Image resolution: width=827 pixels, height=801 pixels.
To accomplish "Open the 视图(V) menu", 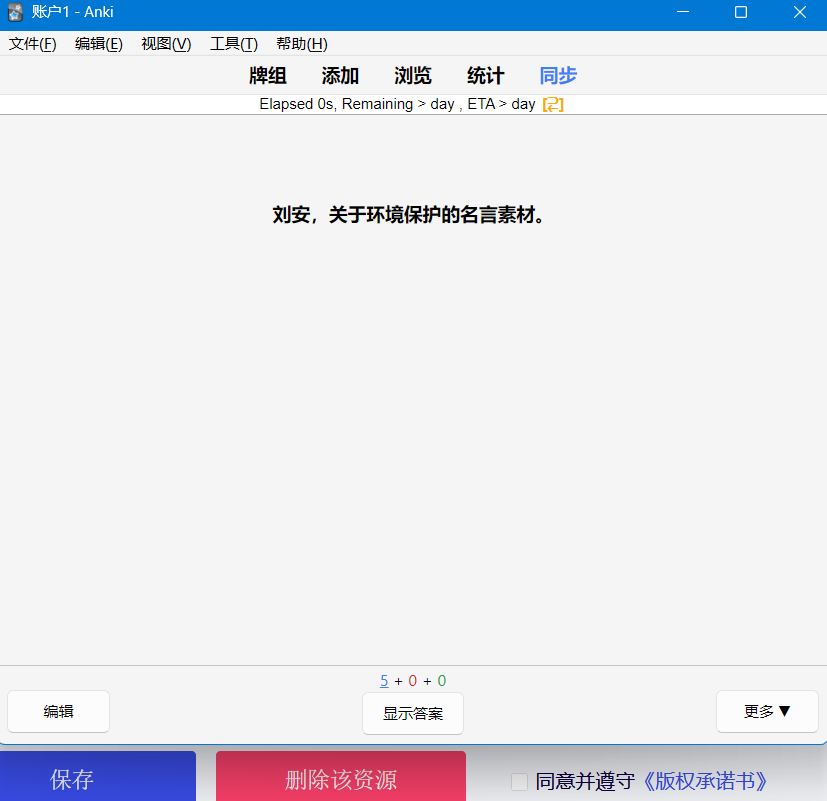I will 166,44.
